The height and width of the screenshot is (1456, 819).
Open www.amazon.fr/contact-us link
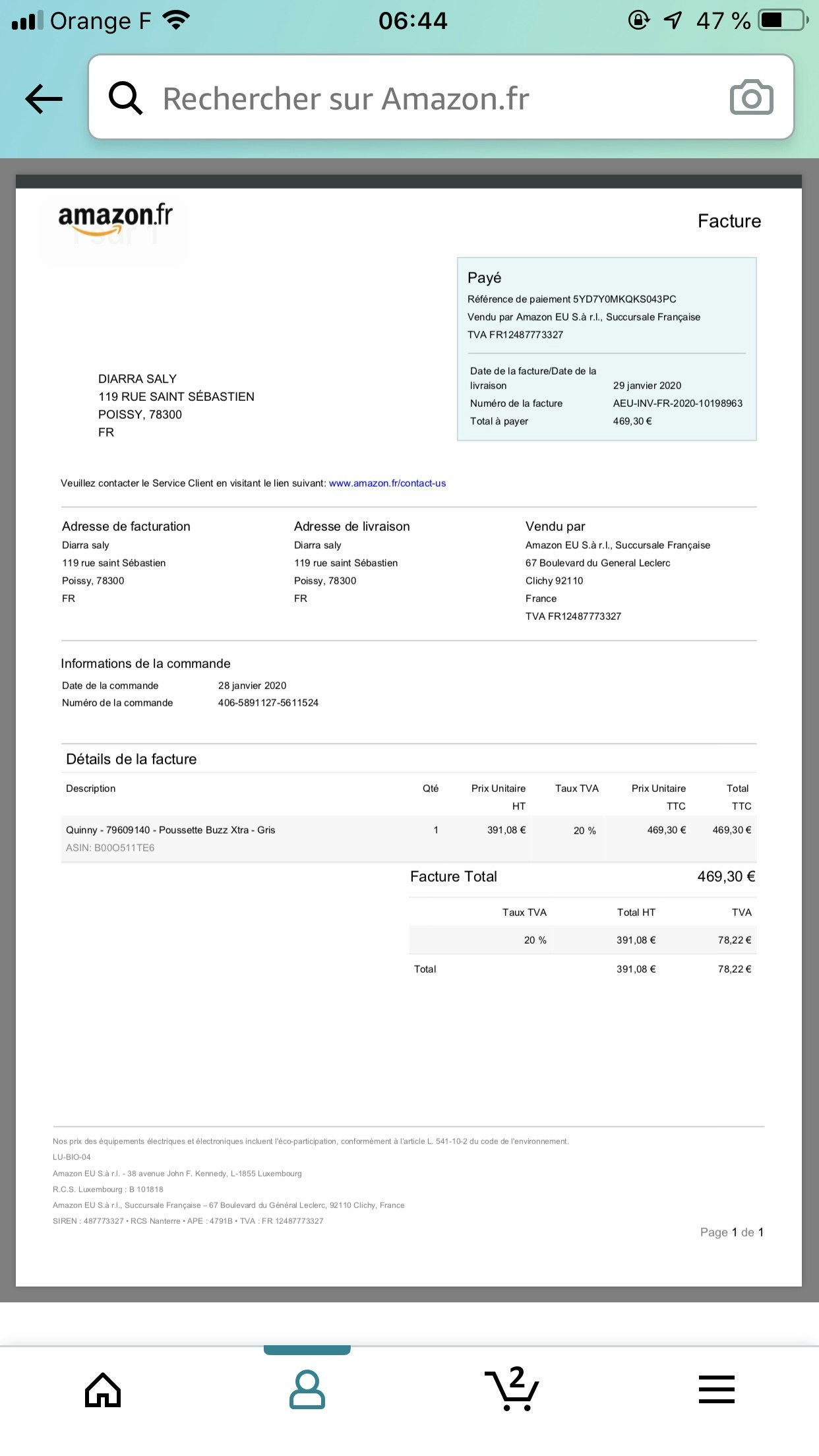388,483
